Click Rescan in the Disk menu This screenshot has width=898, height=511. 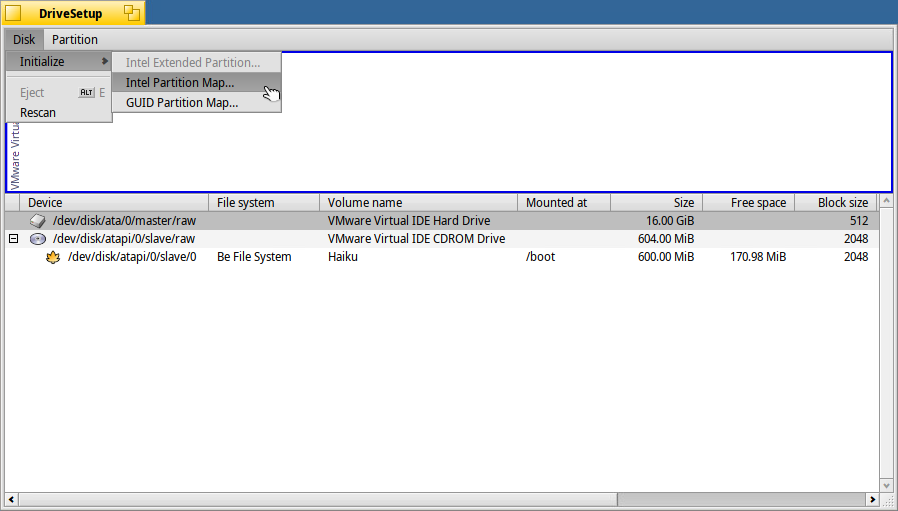[x=38, y=113]
